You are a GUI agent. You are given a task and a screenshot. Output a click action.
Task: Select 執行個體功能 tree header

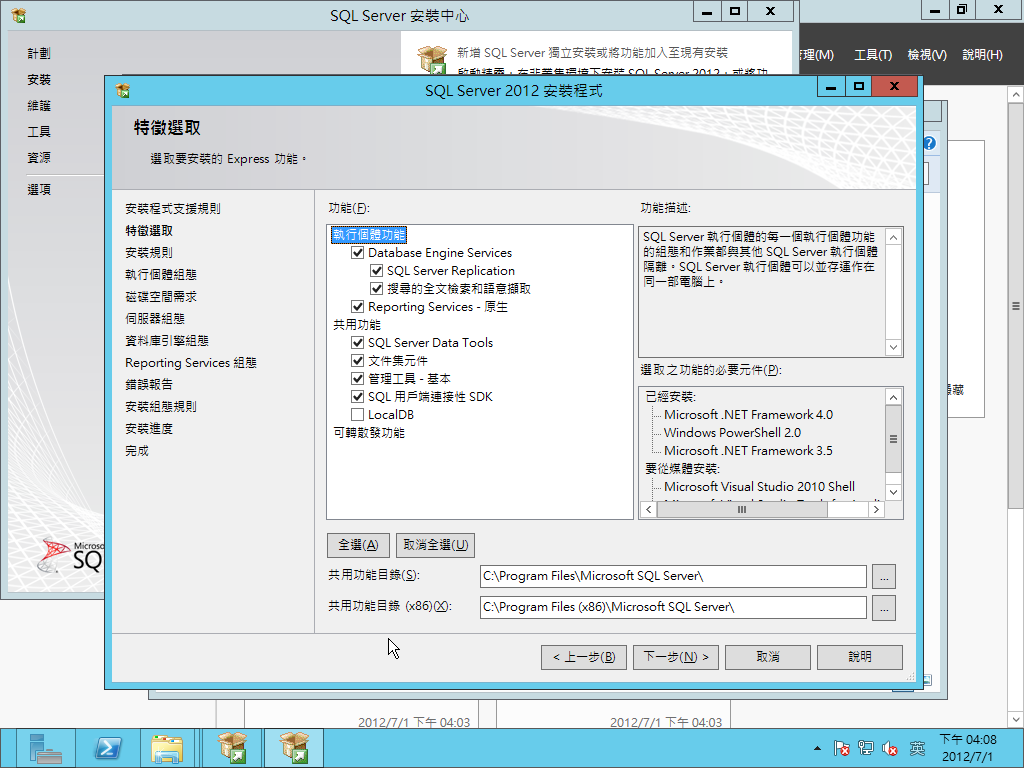point(369,234)
